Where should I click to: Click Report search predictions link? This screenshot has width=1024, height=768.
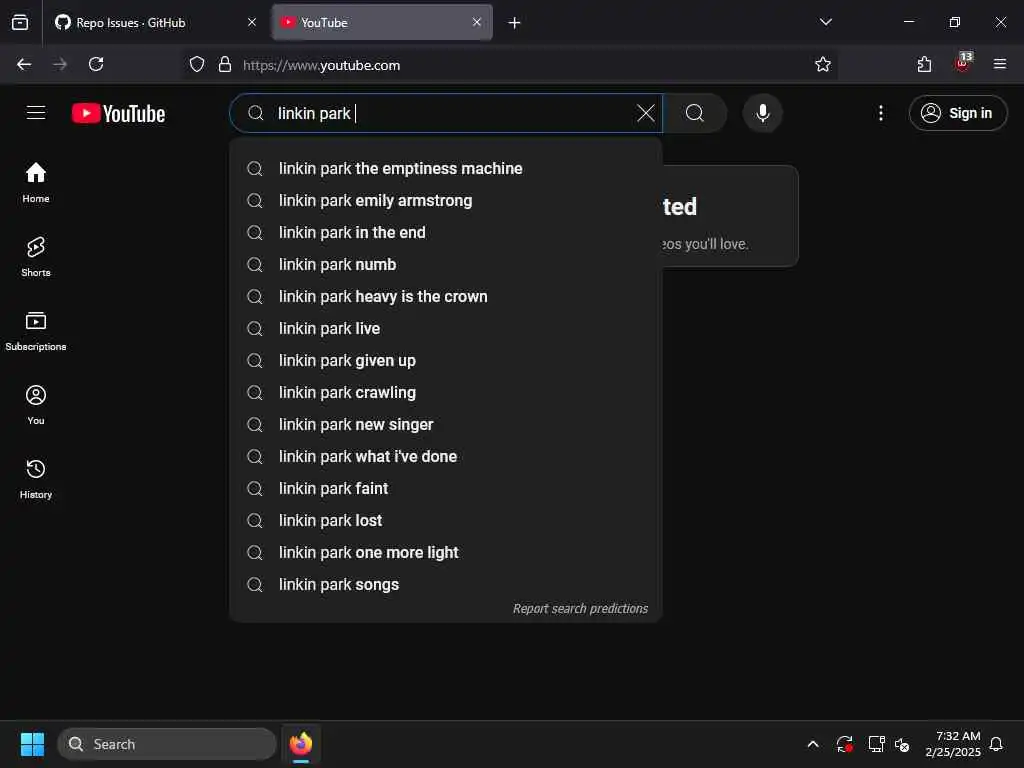[580, 609]
